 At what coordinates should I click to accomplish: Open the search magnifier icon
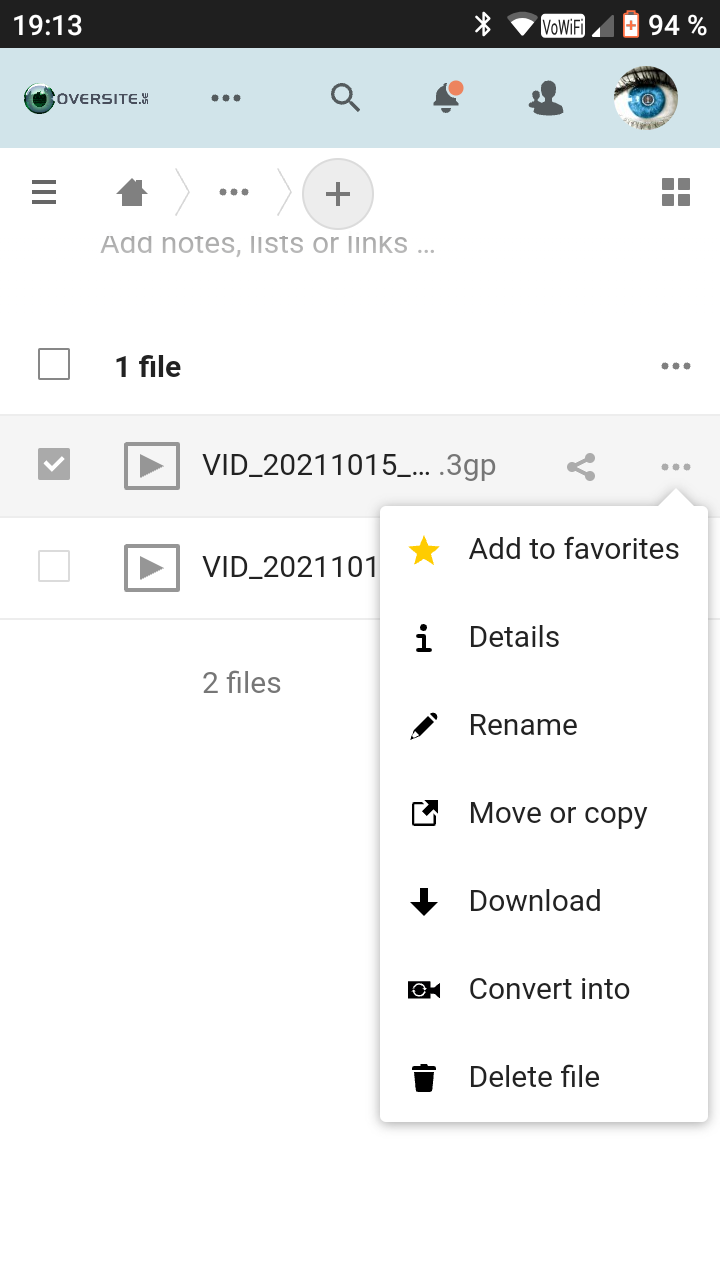tap(345, 98)
